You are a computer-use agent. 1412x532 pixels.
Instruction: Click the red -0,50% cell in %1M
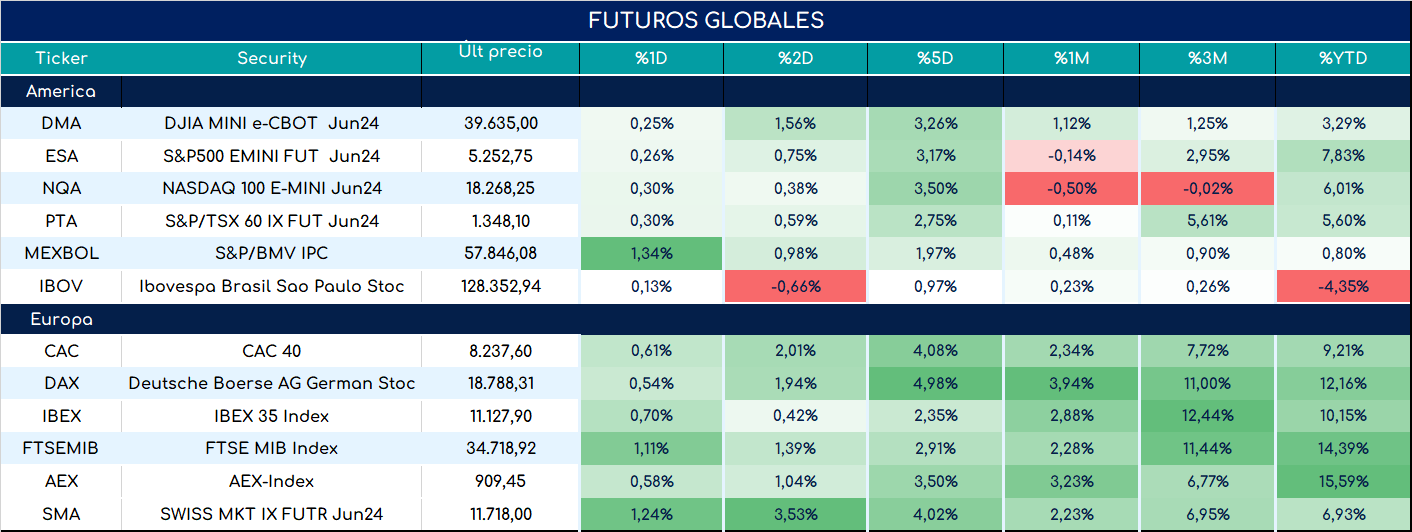pos(1074,188)
